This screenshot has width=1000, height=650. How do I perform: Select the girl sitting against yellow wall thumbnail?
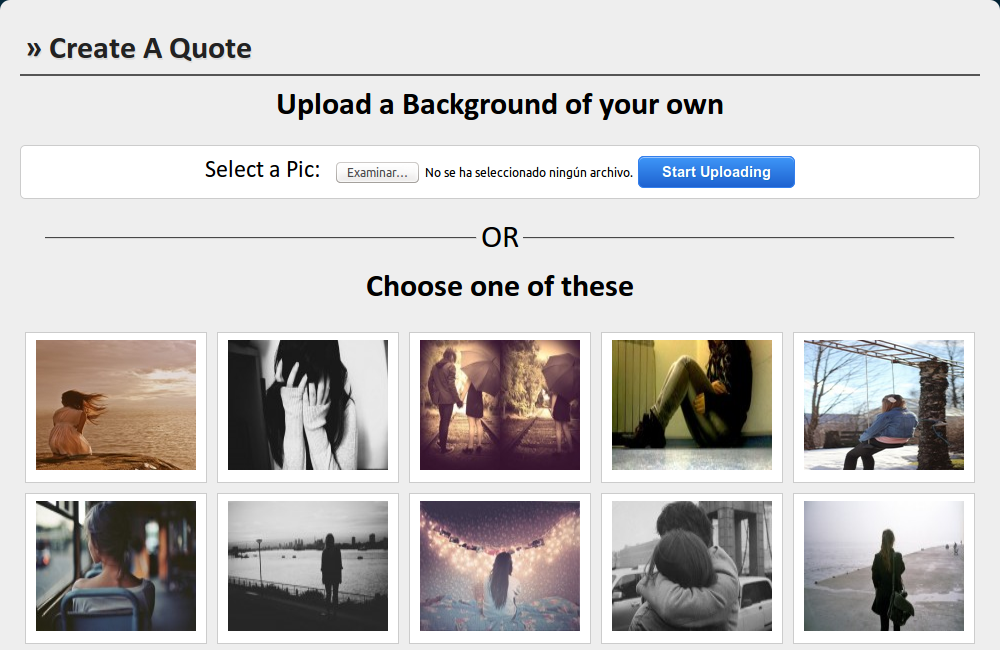click(692, 405)
